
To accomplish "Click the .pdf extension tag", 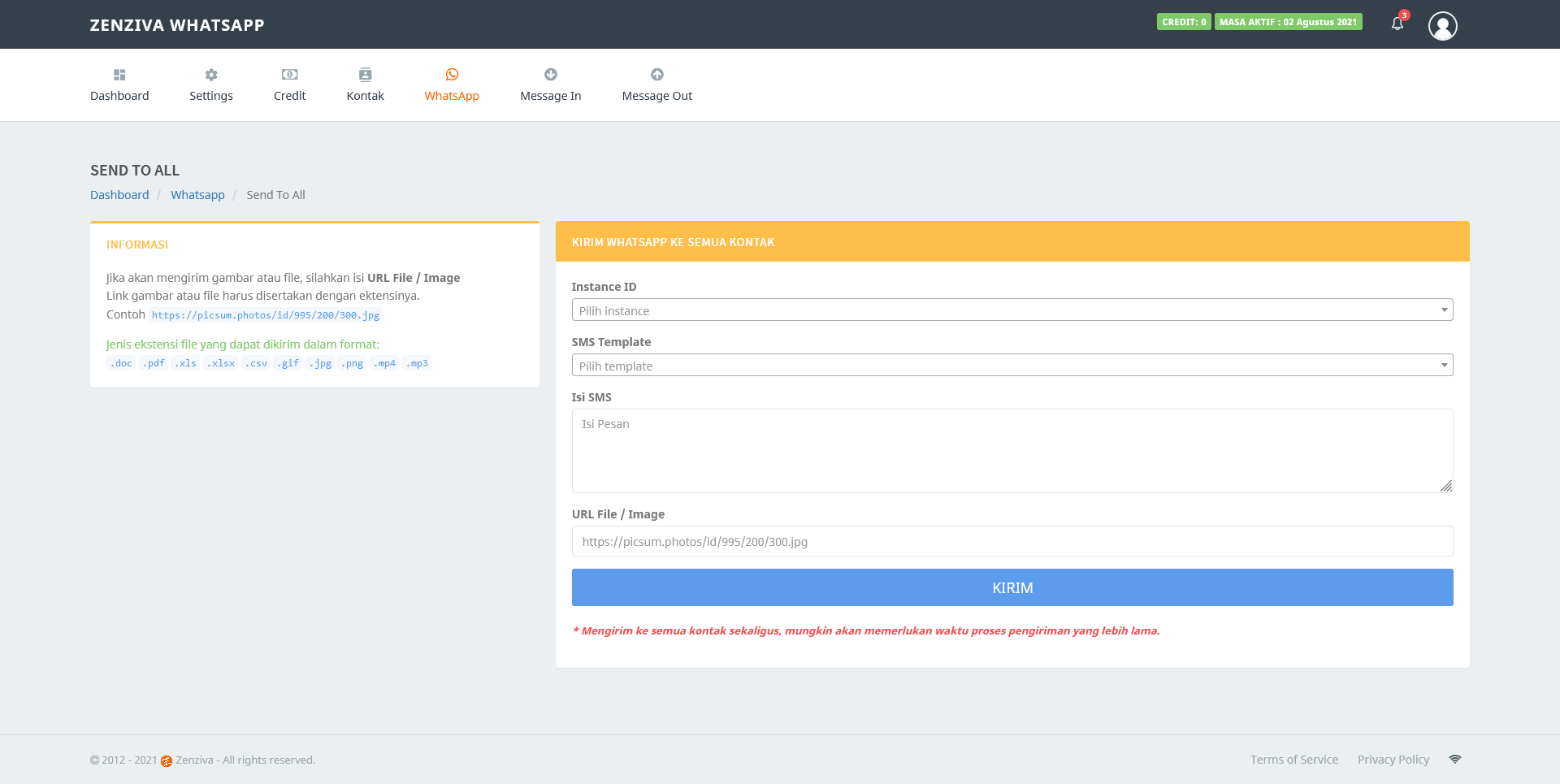I will tap(154, 363).
